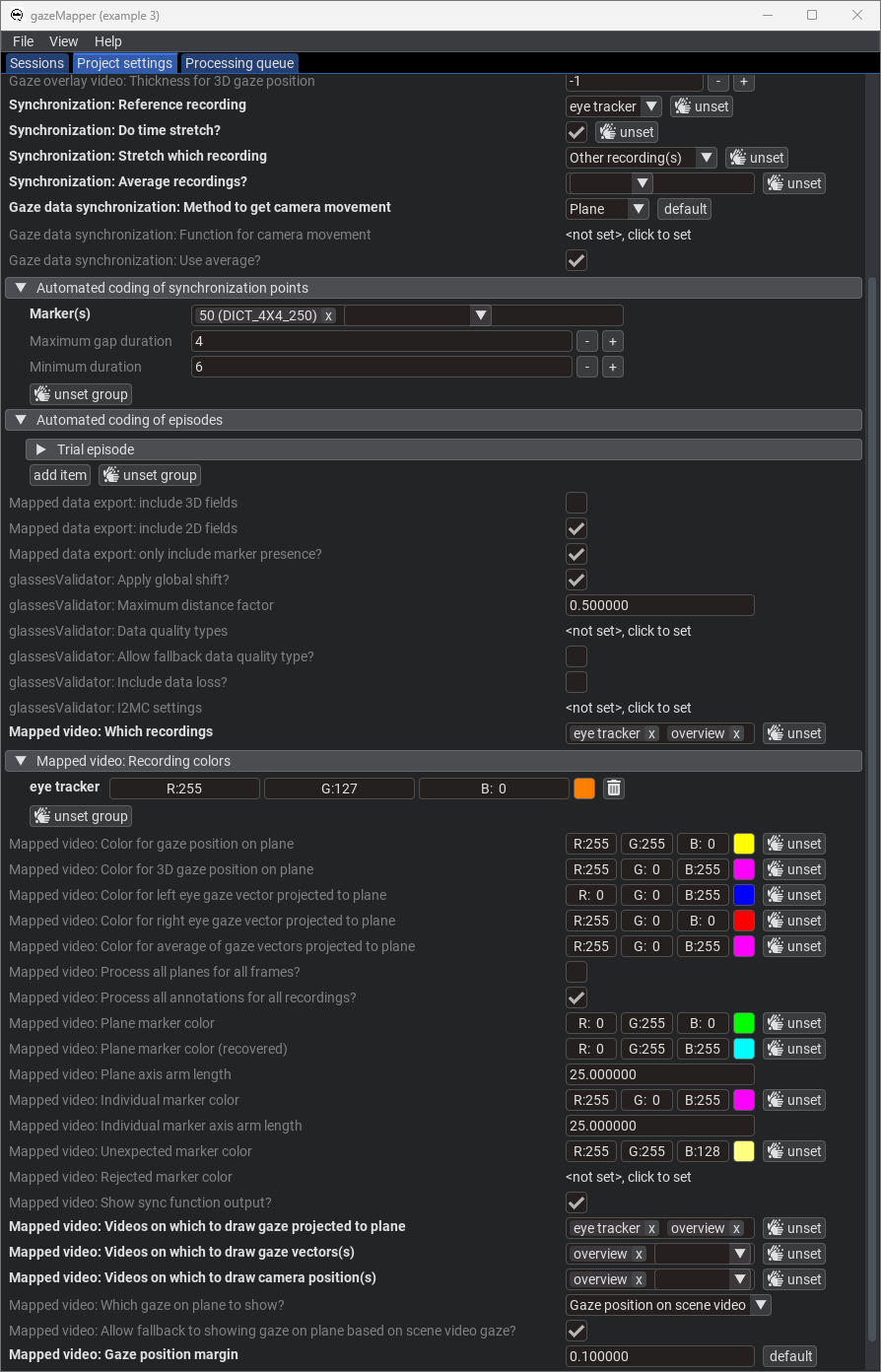The width and height of the screenshot is (881, 1372).
Task: Toggle Show sync function output checkbox
Action: pos(576,1202)
